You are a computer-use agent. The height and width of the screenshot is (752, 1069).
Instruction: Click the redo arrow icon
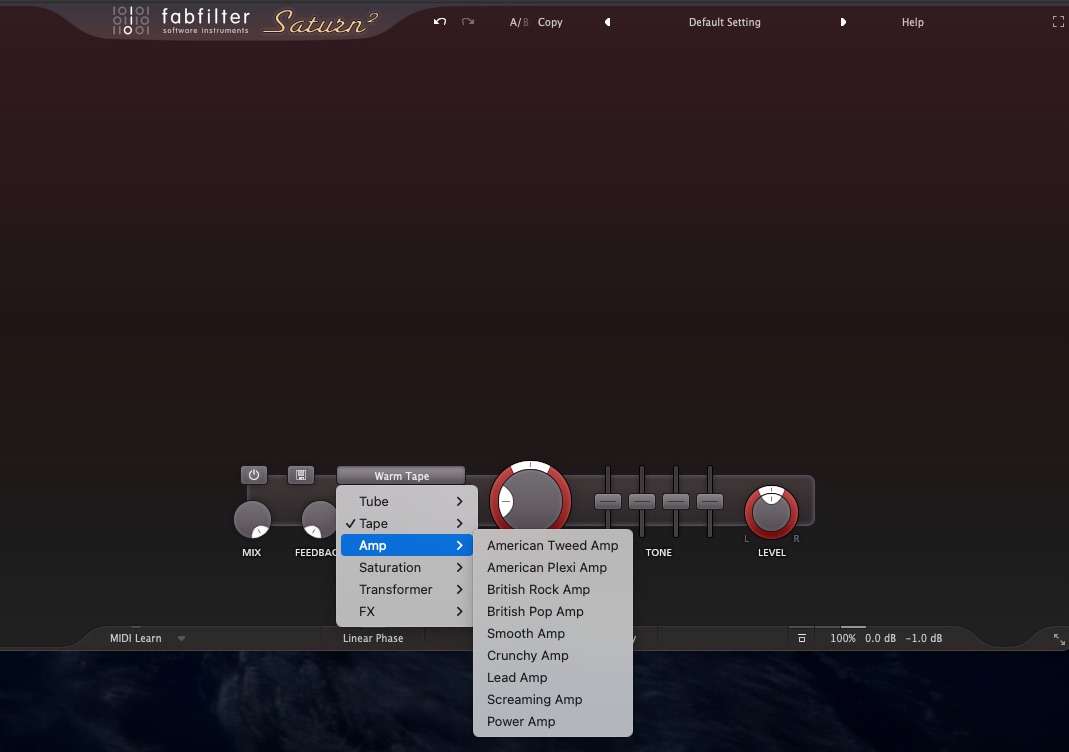point(468,22)
